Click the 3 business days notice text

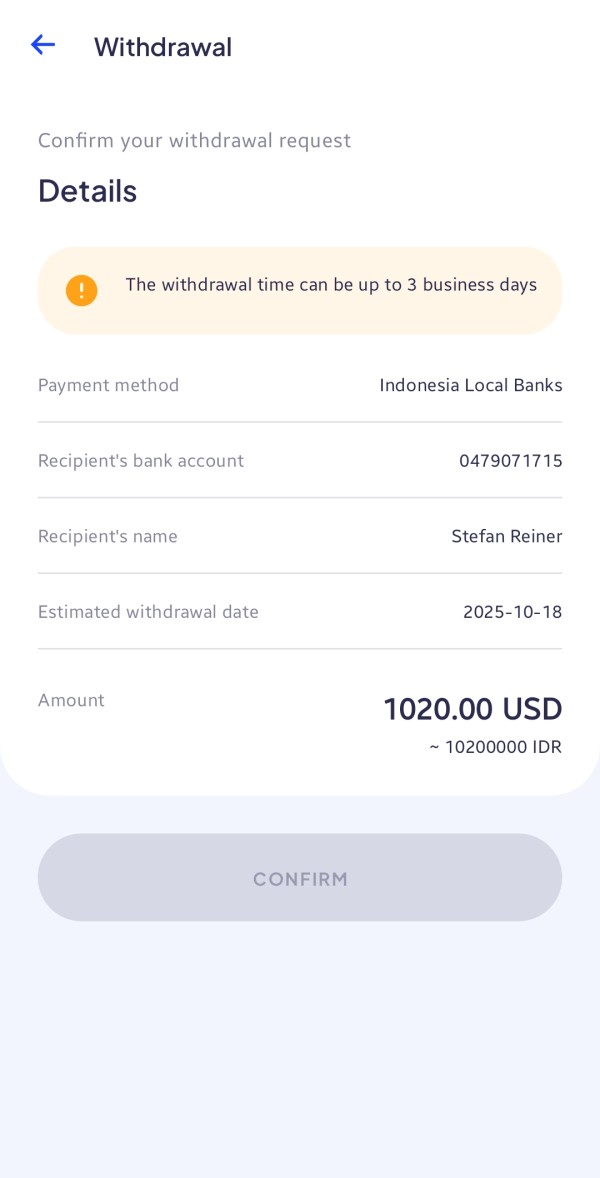[331, 285]
